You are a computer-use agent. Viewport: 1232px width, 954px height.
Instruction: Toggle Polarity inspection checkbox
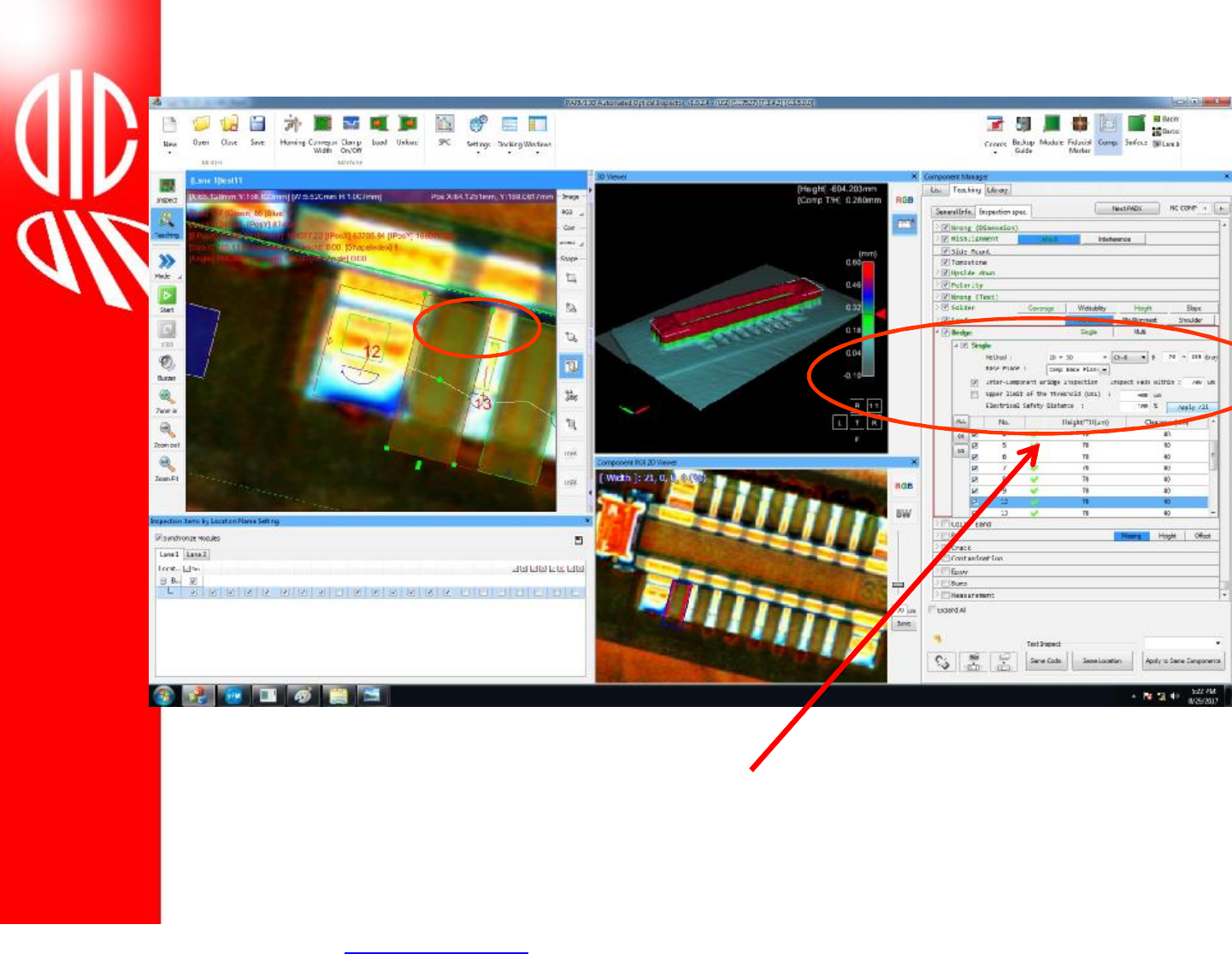coord(946,285)
